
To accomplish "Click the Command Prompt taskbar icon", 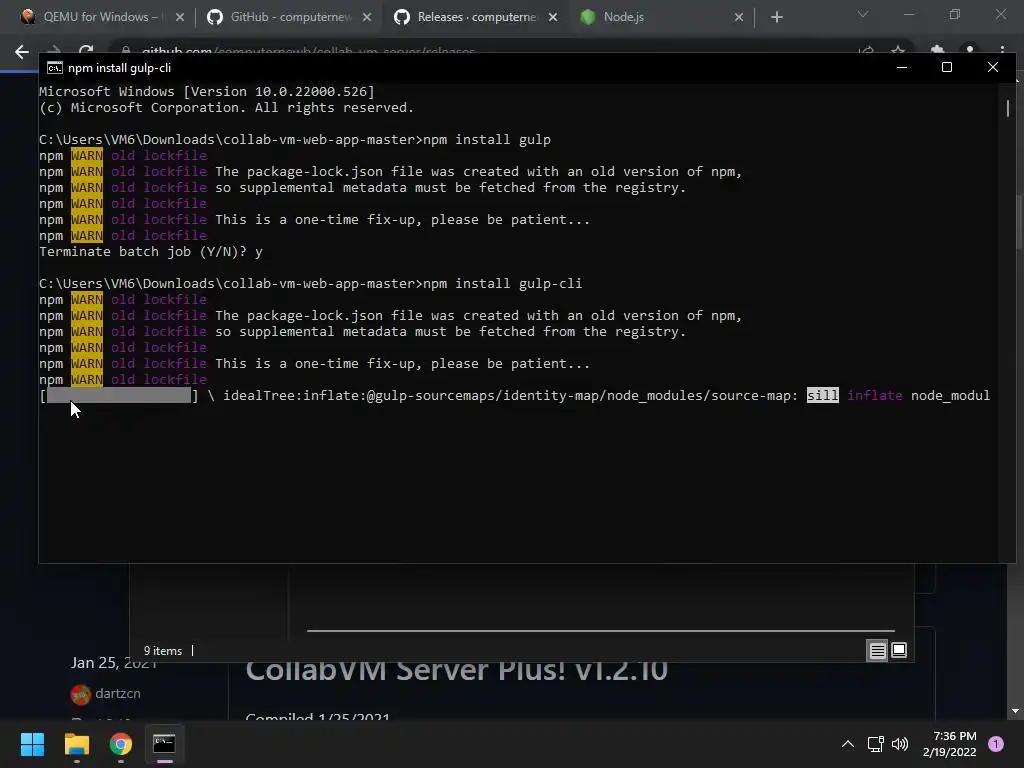I will pos(164,744).
